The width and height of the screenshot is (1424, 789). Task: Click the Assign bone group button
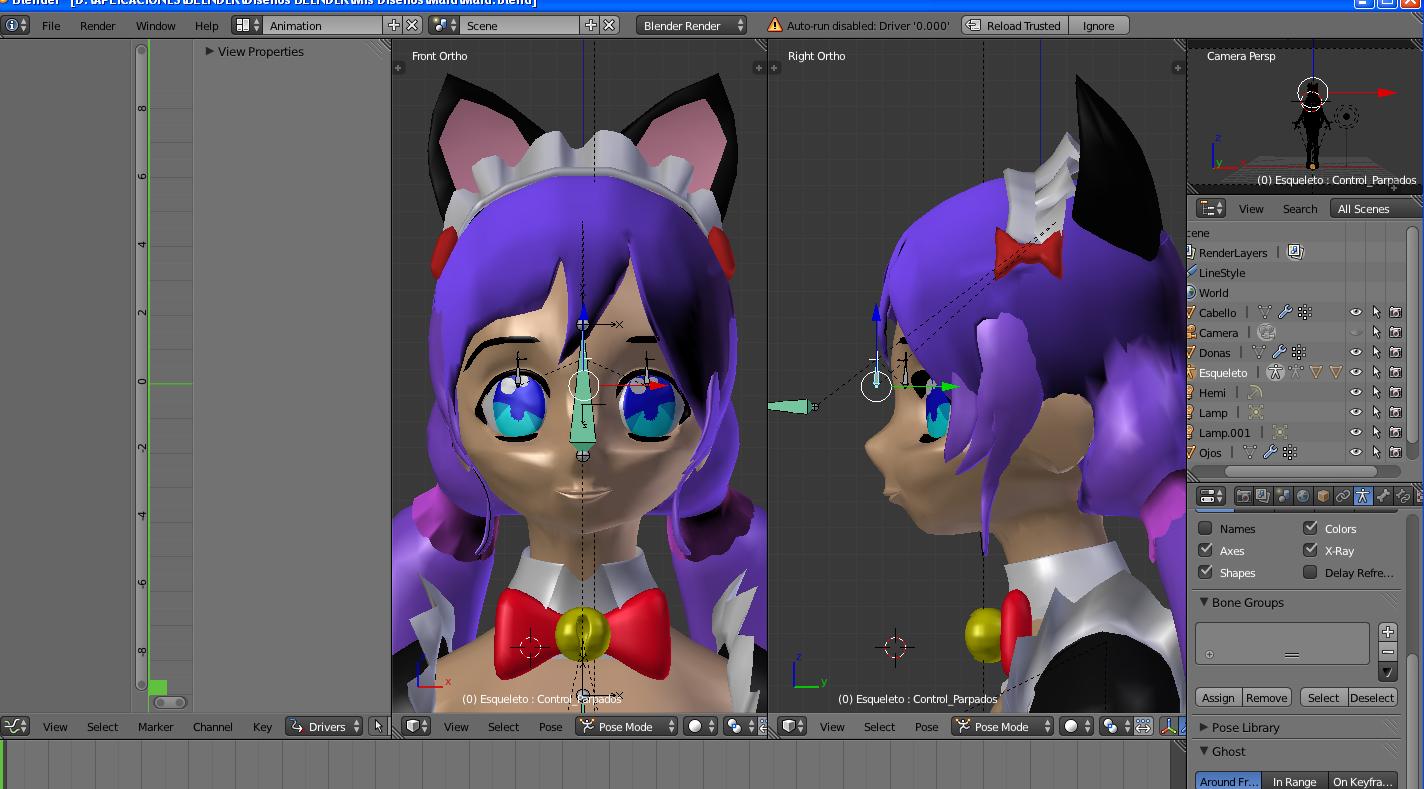point(1218,697)
